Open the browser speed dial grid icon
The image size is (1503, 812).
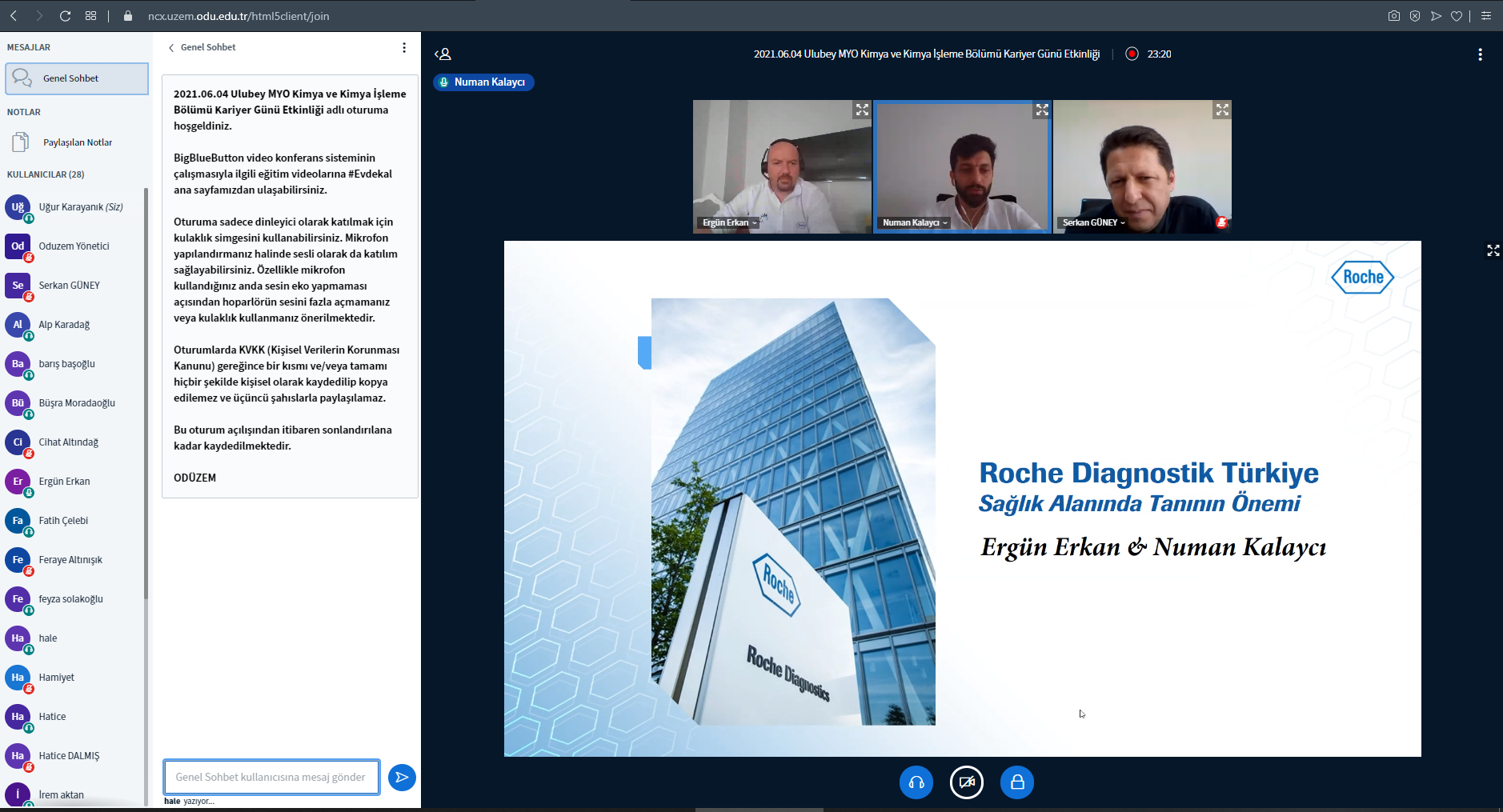point(90,16)
